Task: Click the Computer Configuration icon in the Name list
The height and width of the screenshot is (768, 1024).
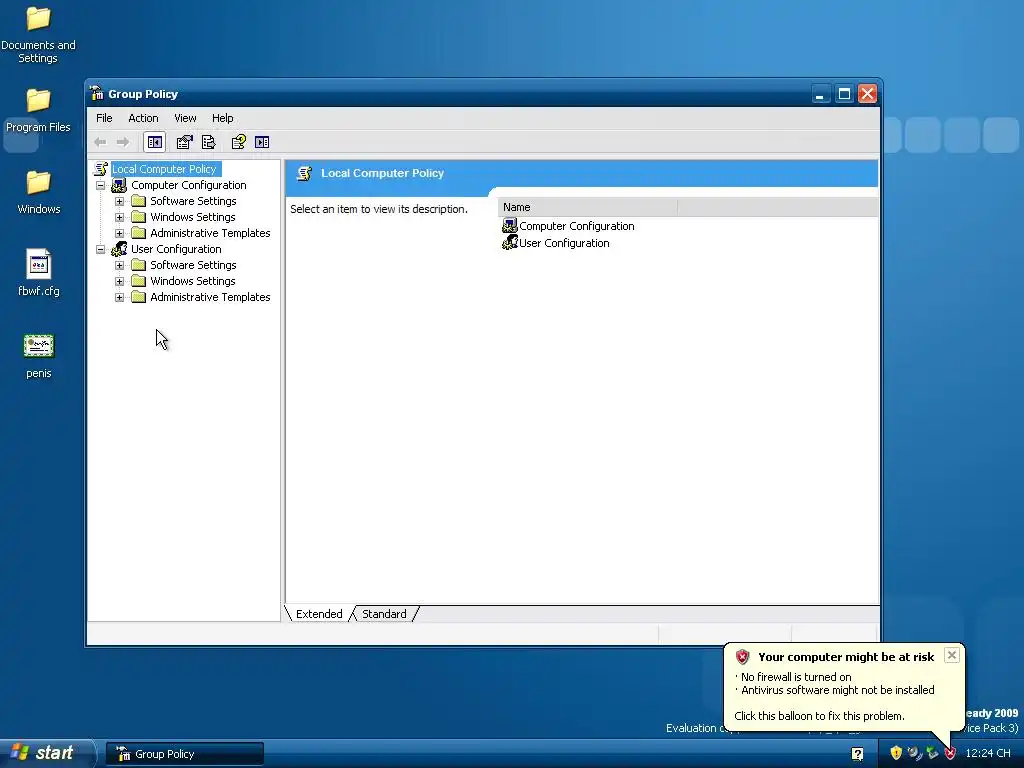Action: pyautogui.click(x=509, y=226)
